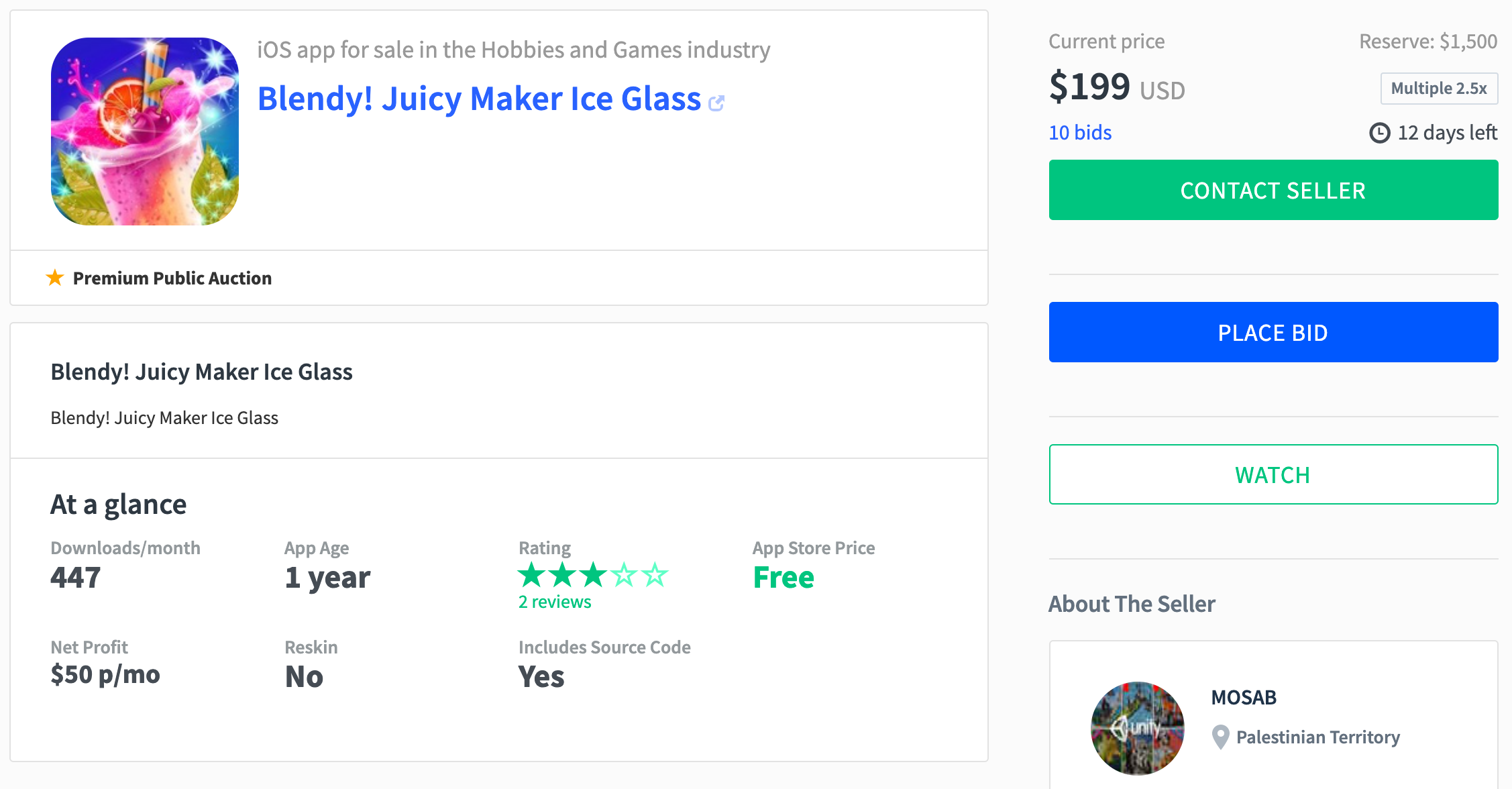Click the fifth empty rating star

point(655,575)
